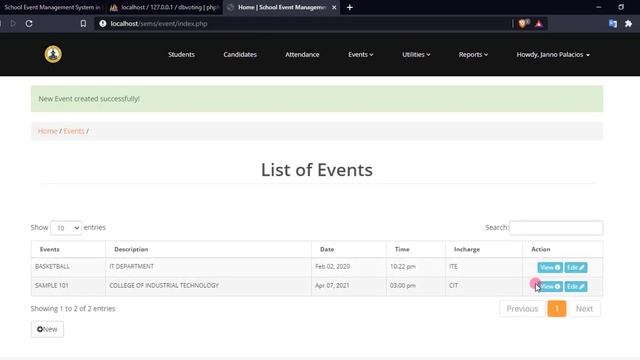640x360 pixels.
Task: Select page 1 in pagination
Action: pyautogui.click(x=557, y=309)
